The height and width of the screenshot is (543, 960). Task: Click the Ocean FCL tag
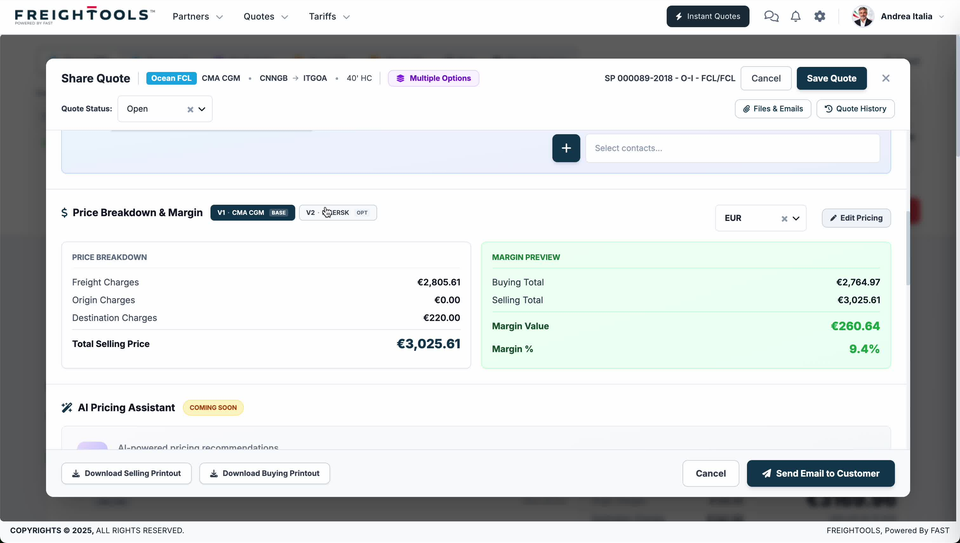171,78
